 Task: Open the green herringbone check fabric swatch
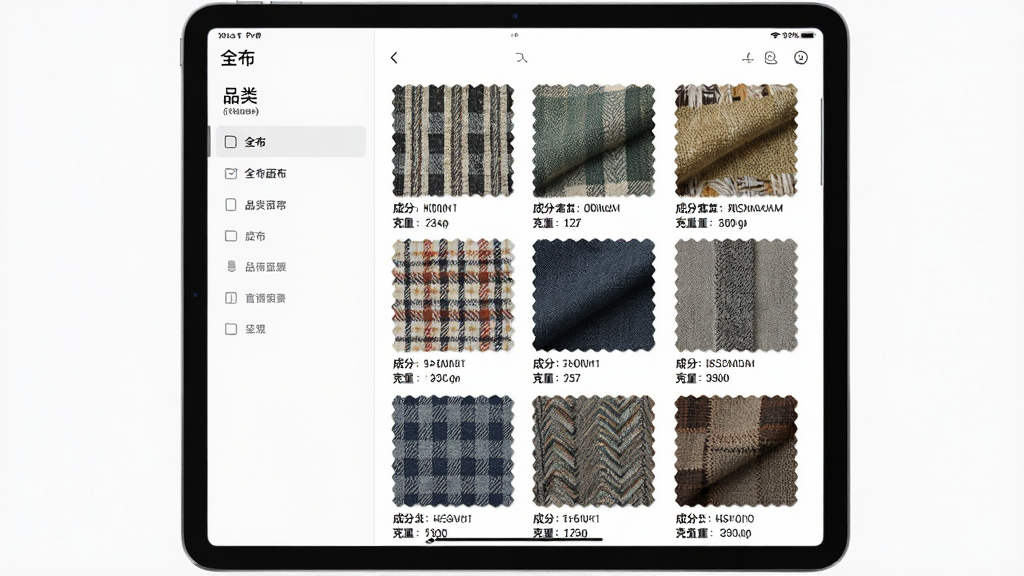(x=594, y=140)
